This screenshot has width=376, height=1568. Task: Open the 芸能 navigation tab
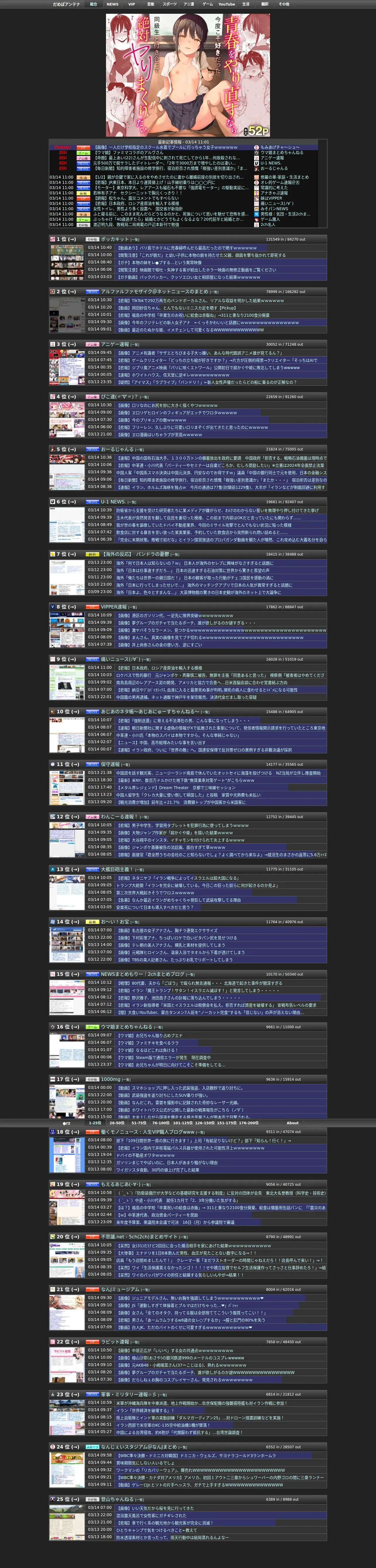click(x=151, y=4)
